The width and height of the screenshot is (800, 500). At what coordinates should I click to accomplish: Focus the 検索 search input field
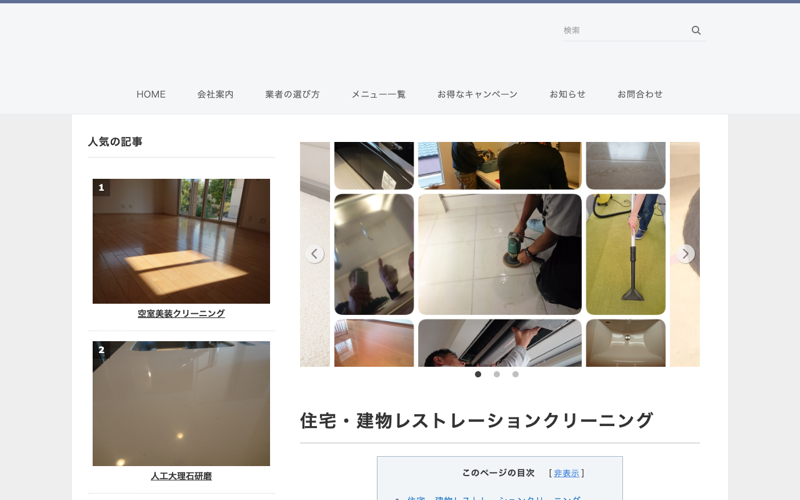625,30
